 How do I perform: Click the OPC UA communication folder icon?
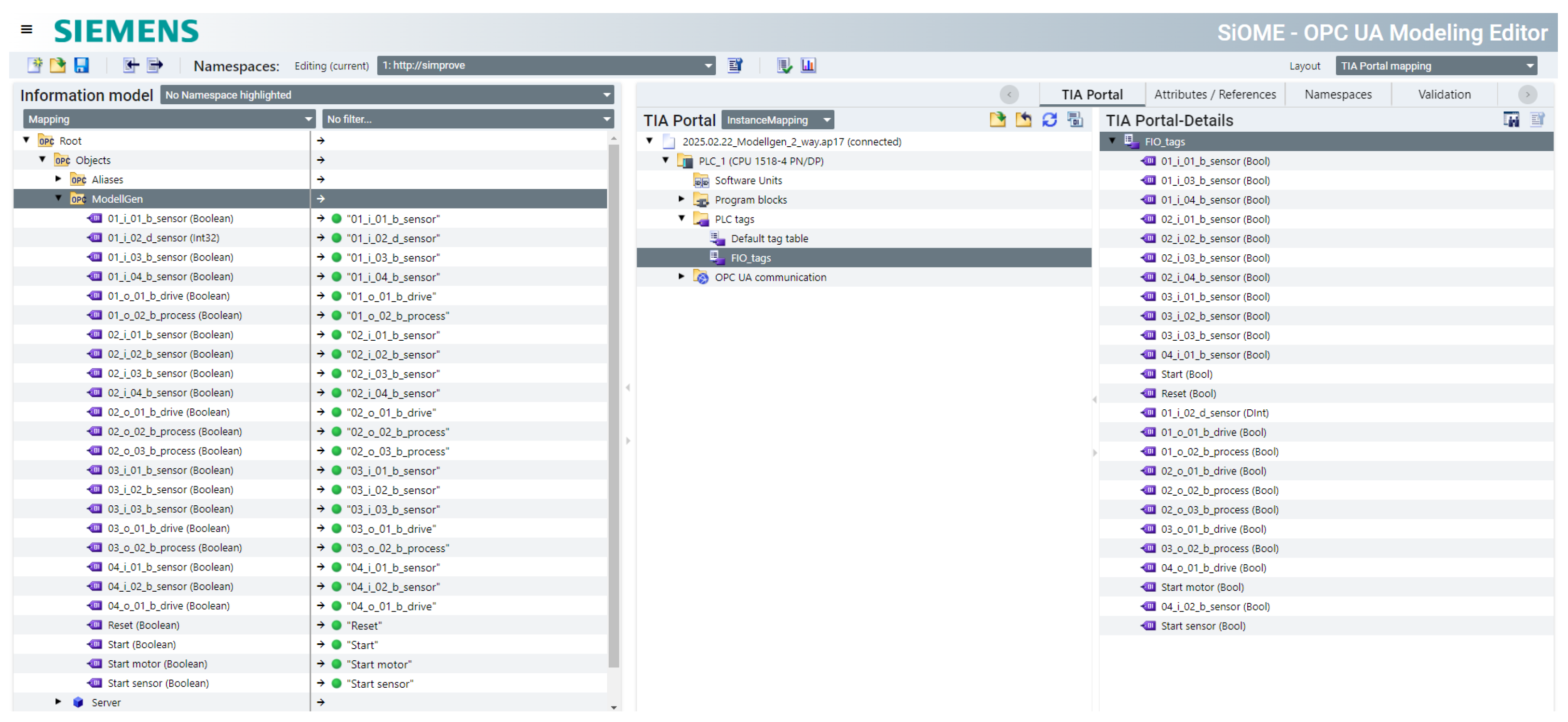[701, 277]
